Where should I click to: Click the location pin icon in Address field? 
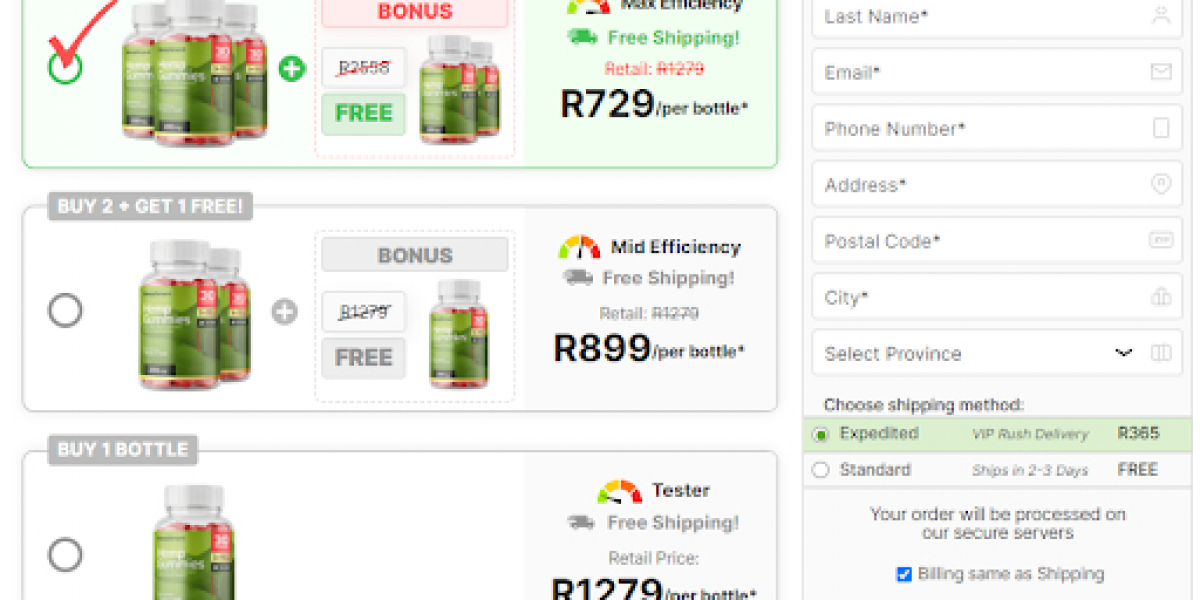coord(1161,184)
